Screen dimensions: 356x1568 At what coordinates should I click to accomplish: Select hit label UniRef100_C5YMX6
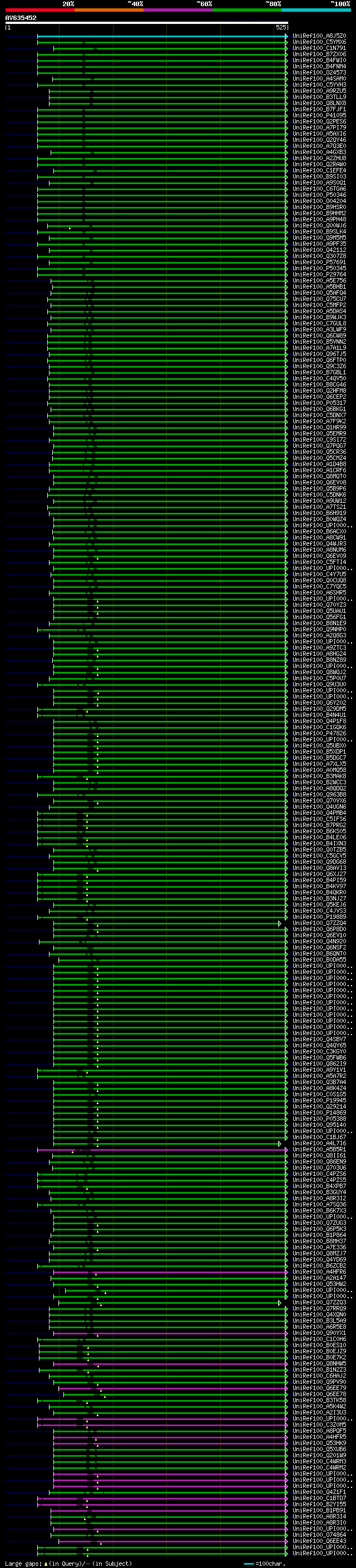[x=319, y=42]
